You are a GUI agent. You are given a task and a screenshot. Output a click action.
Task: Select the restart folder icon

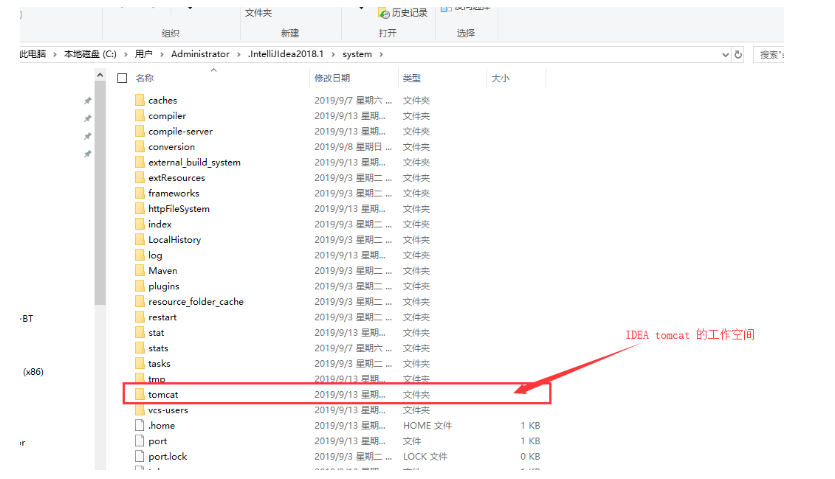140,317
